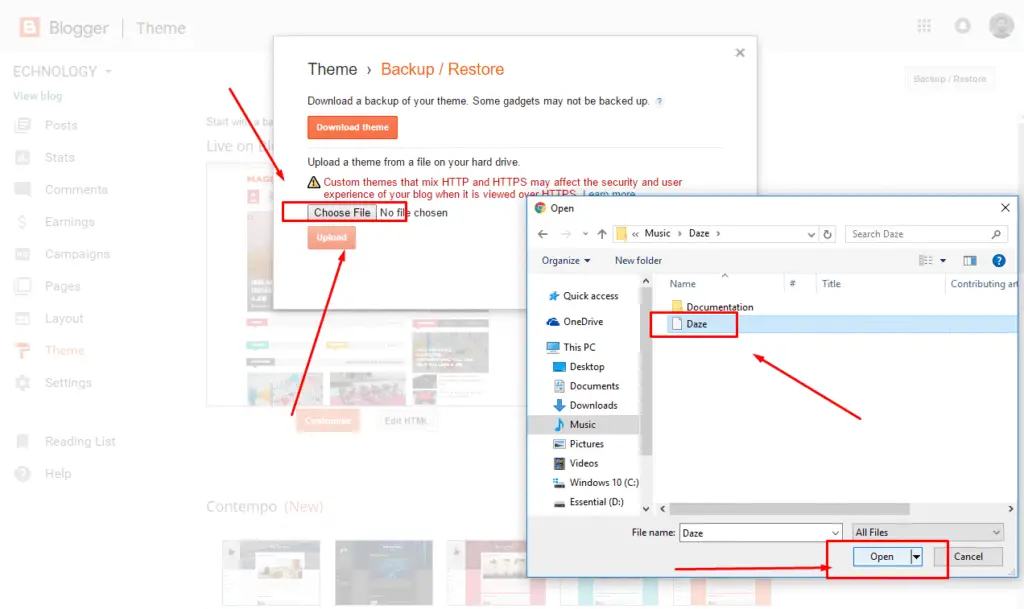This screenshot has height=609, width=1024.
Task: Click Theme breadcrumb in dialog title
Action: click(332, 69)
